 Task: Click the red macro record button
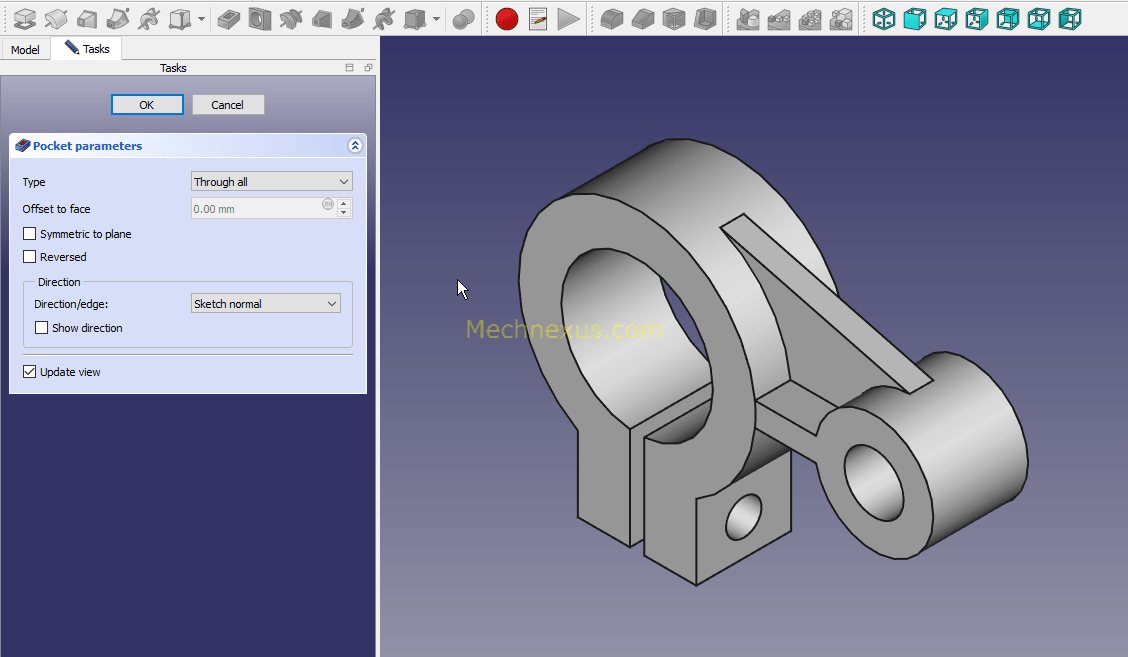pyautogui.click(x=507, y=18)
